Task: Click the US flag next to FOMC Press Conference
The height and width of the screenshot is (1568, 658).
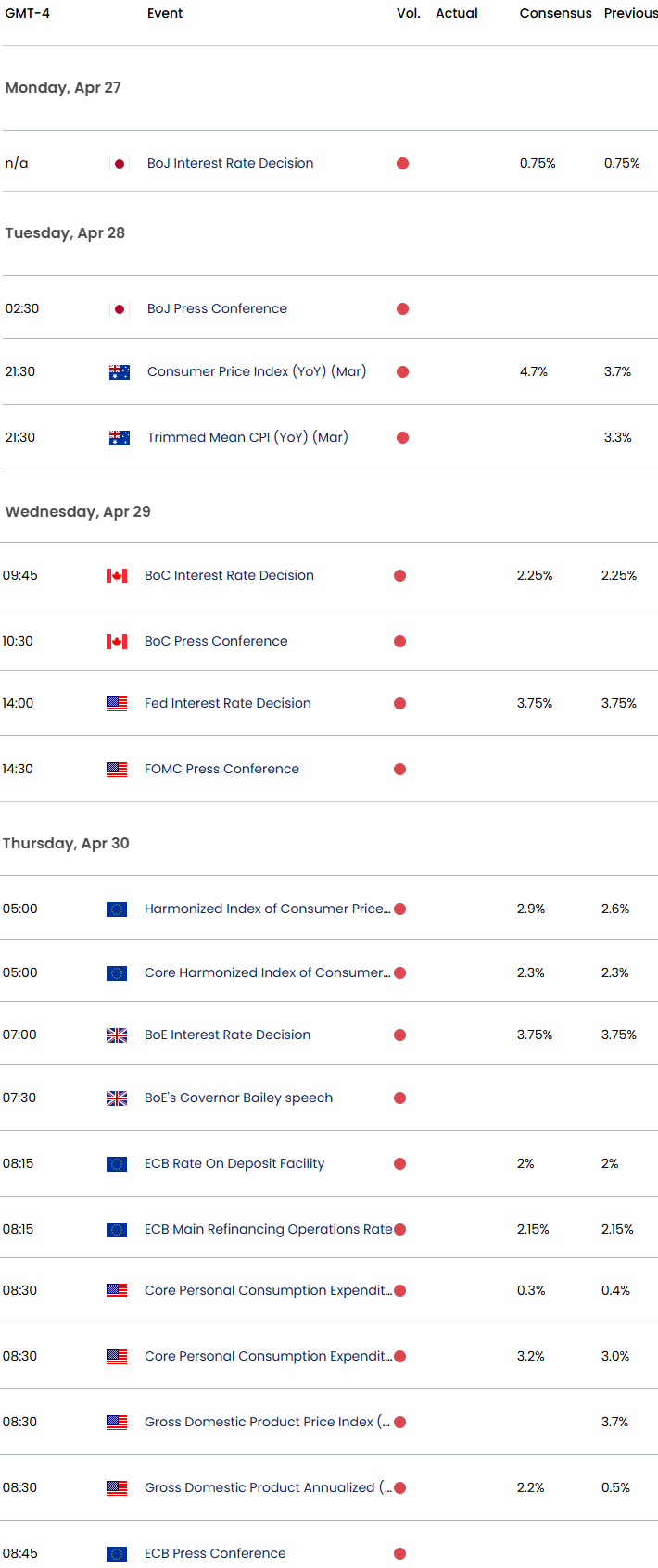Action: click(117, 770)
